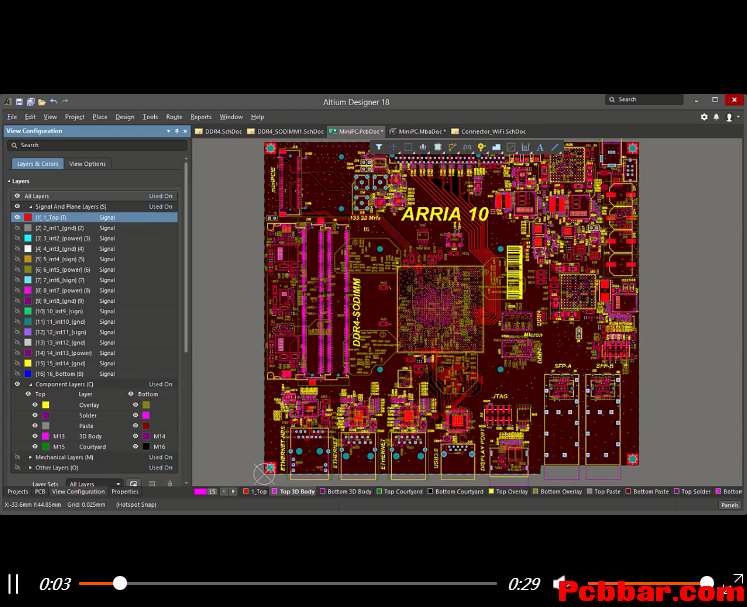747x607 pixels.
Task: Toggle visibility of M16 Courtyard layer
Action: pos(135,446)
